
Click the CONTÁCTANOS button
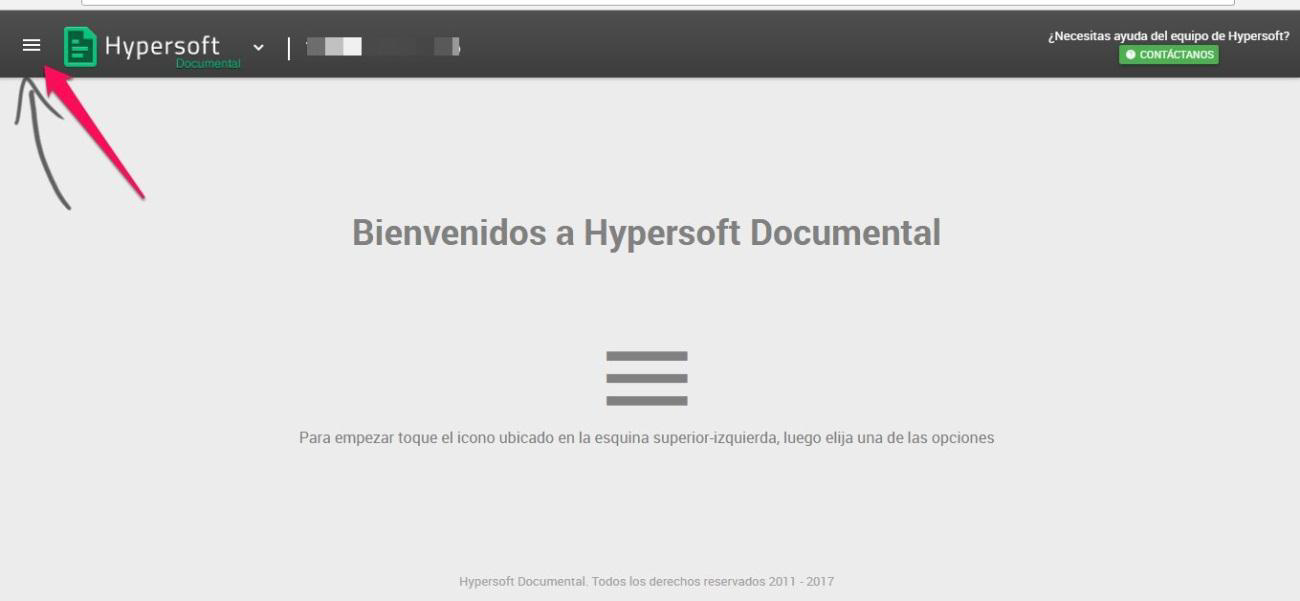(1169, 55)
